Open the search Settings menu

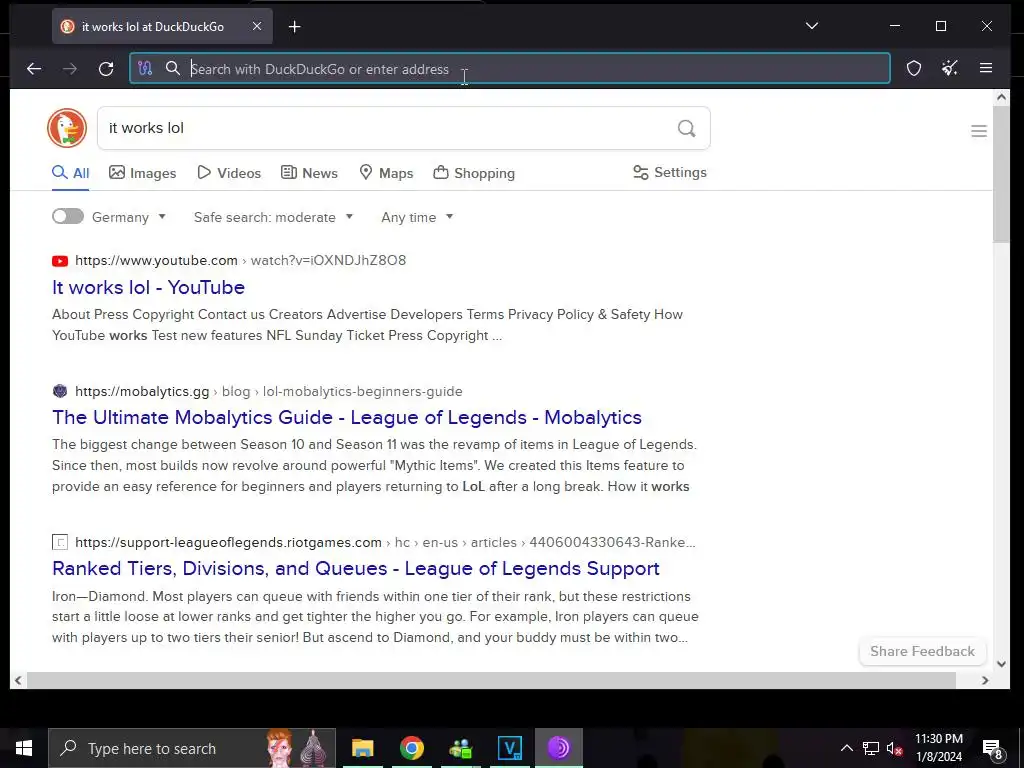tap(670, 172)
